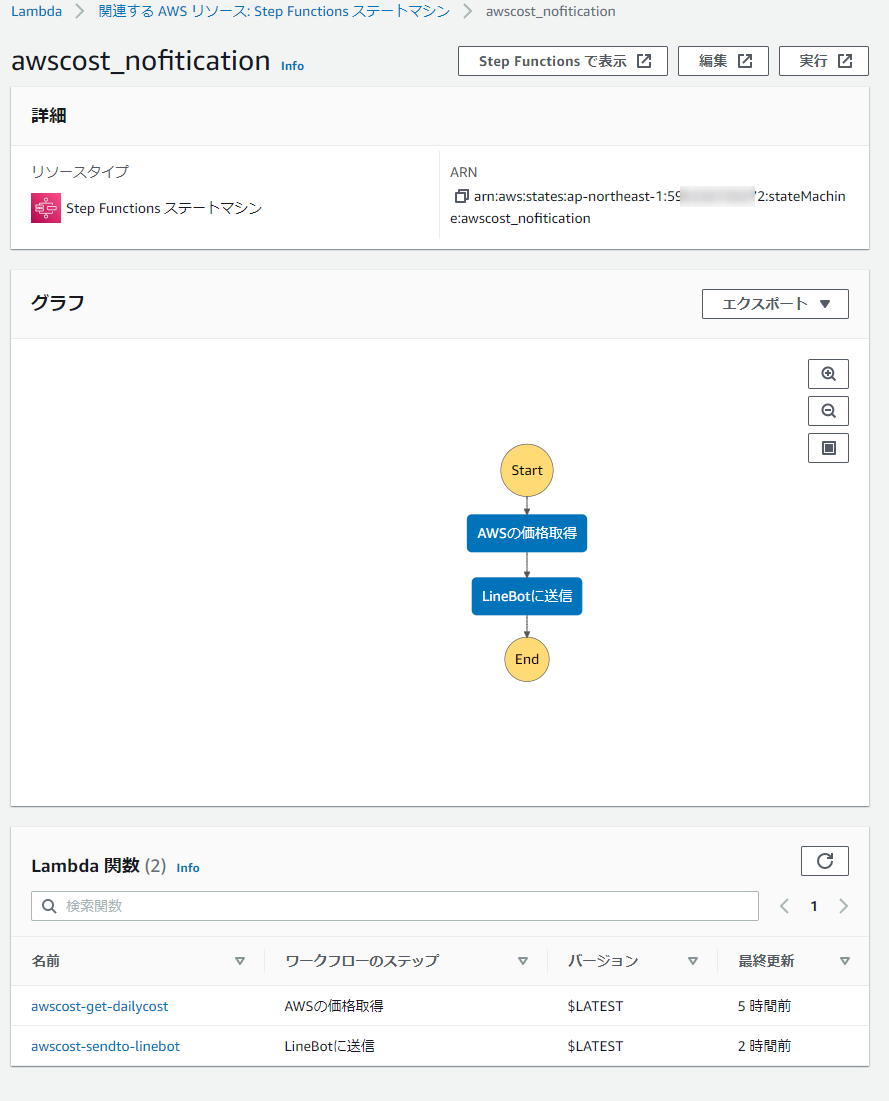Click $LATEST in awscost-sendto-linebot row
The image size is (889, 1101).
[595, 1046]
